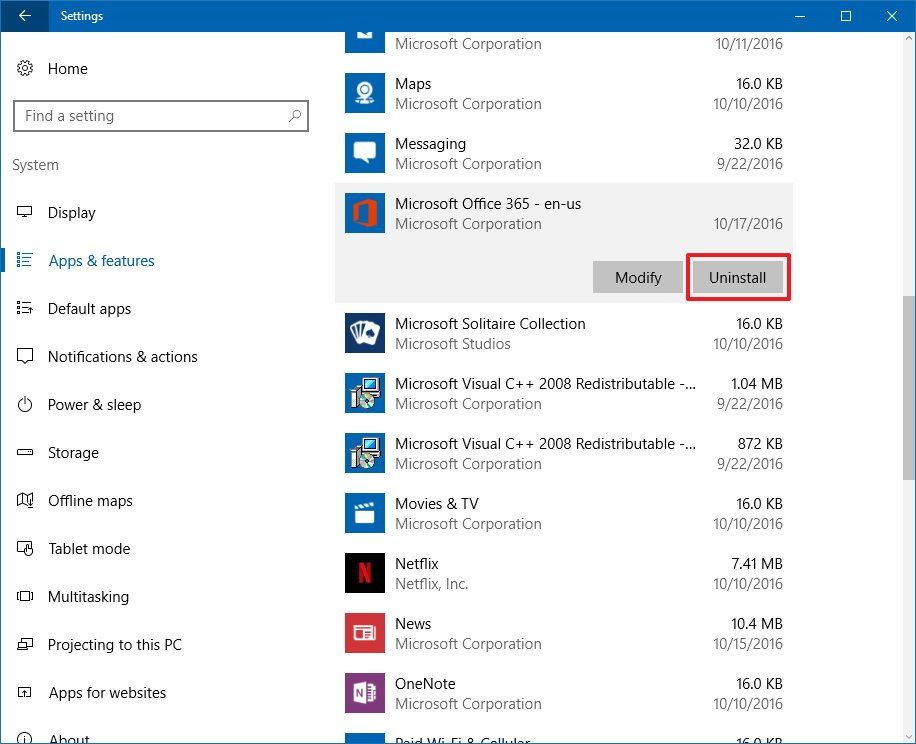Screen dimensions: 916x744
Task: Click the Offline maps icon
Action: (x=25, y=500)
